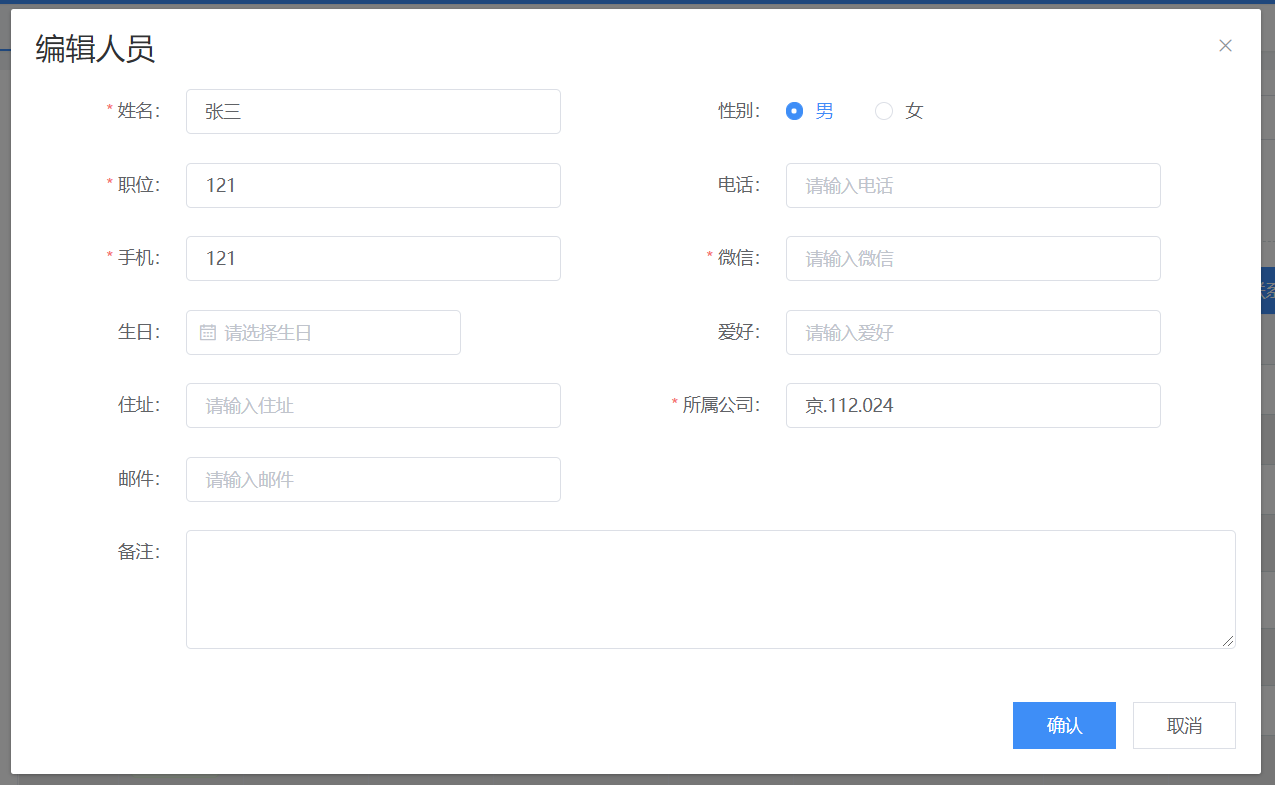Focus the 爱好 input field

(x=972, y=333)
